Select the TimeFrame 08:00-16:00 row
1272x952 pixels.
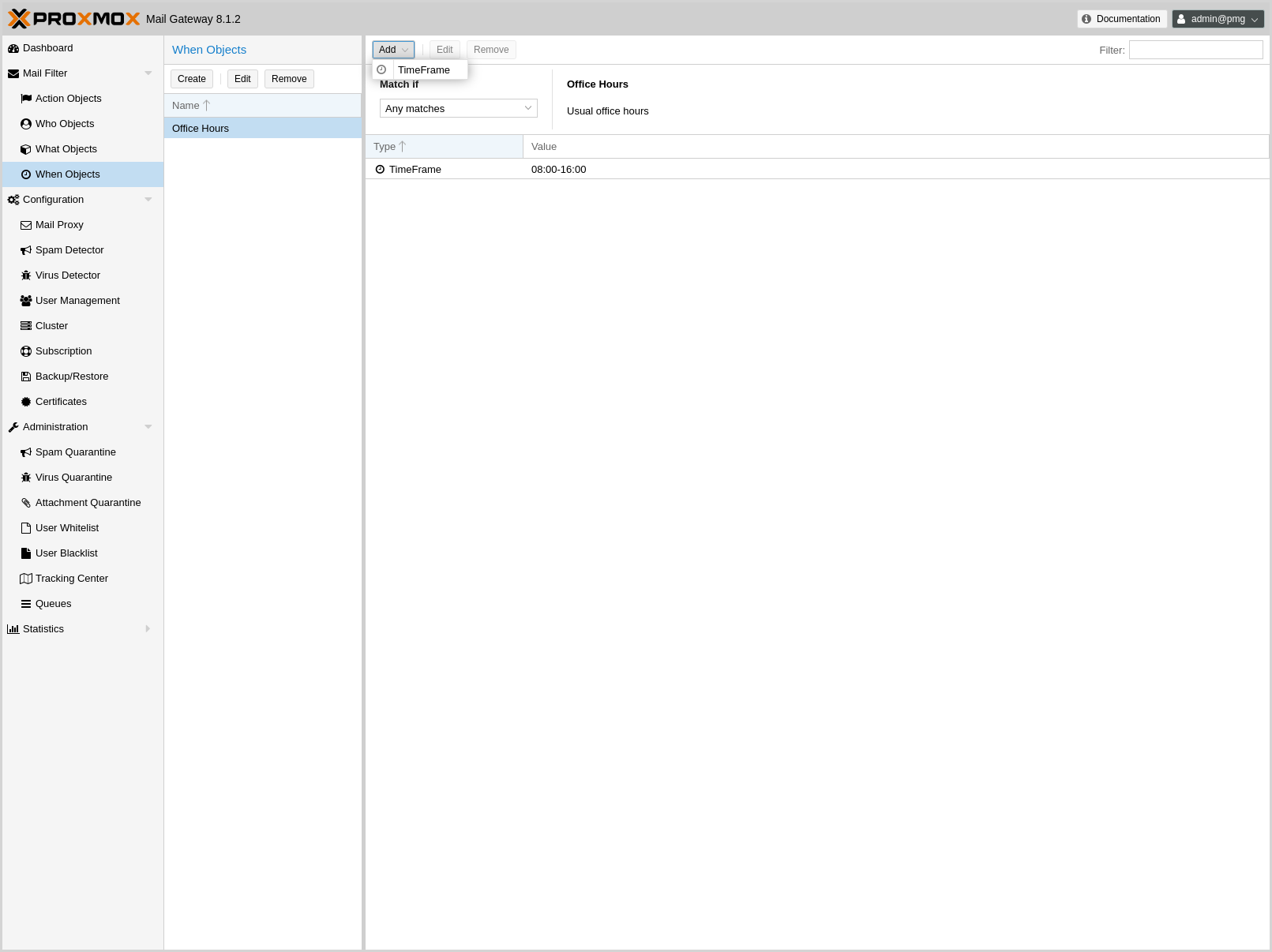(553, 170)
